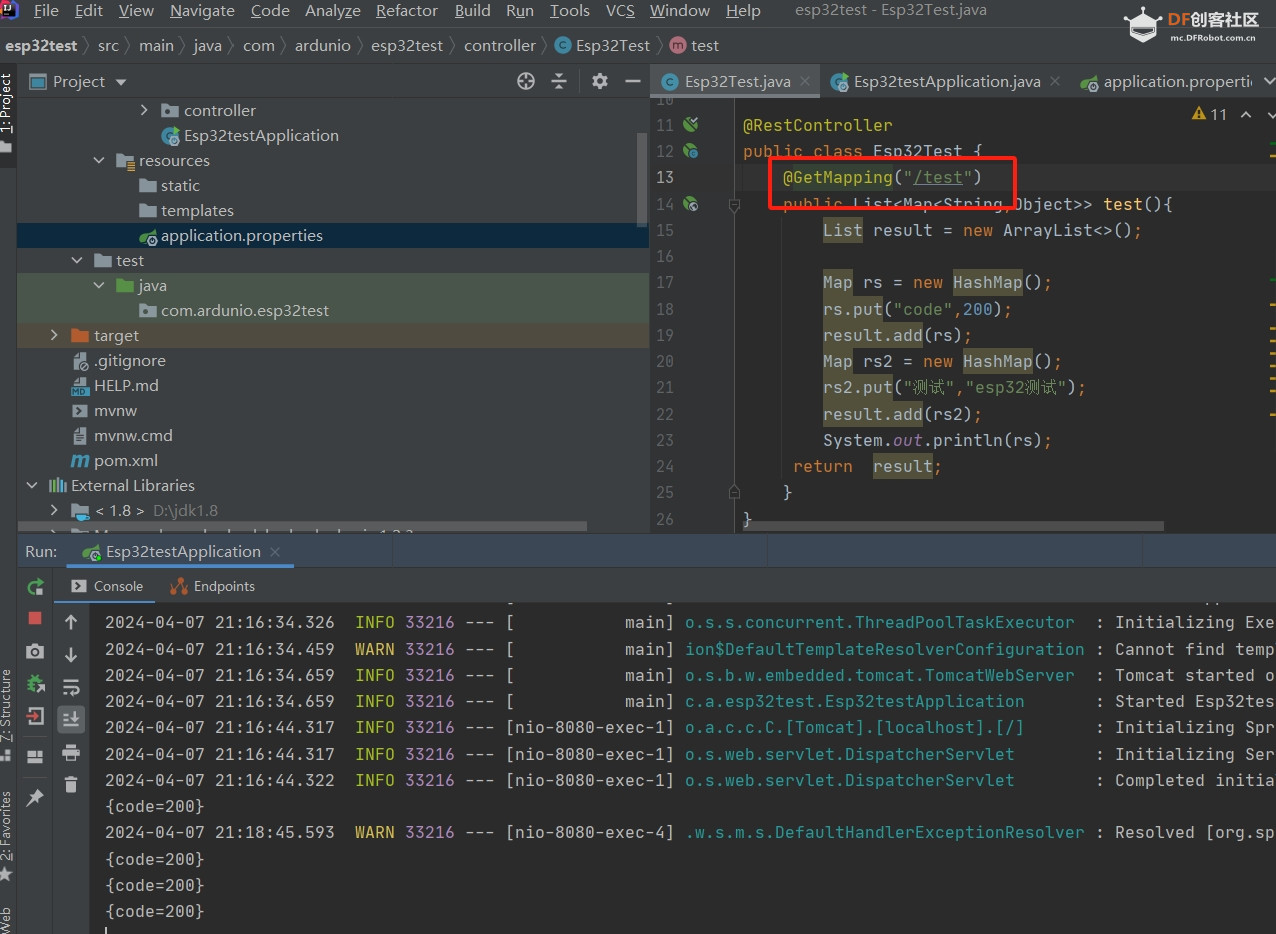Close the Esp32Test.java editor tab
1276x934 pixels.
click(x=805, y=82)
